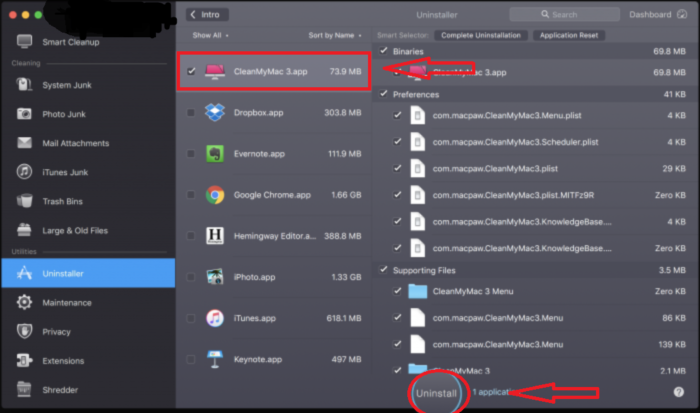Click the Uninstaller sidebar icon
This screenshot has width=700, height=413.
(24, 273)
